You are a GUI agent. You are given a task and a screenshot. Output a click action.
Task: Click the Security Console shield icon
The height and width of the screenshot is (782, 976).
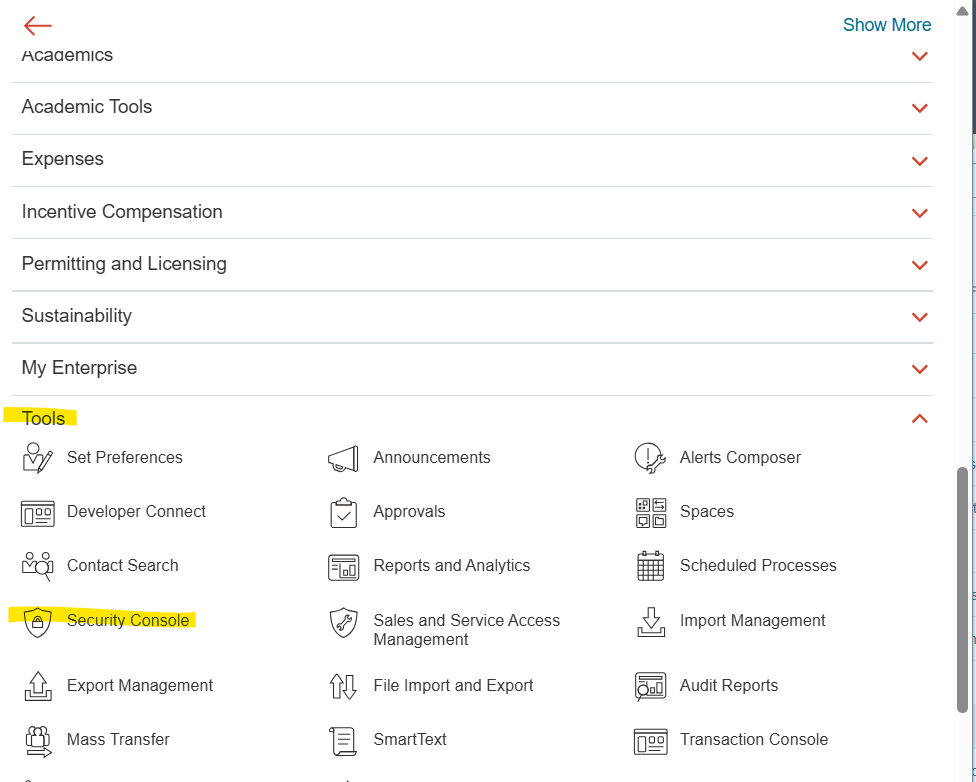37,621
